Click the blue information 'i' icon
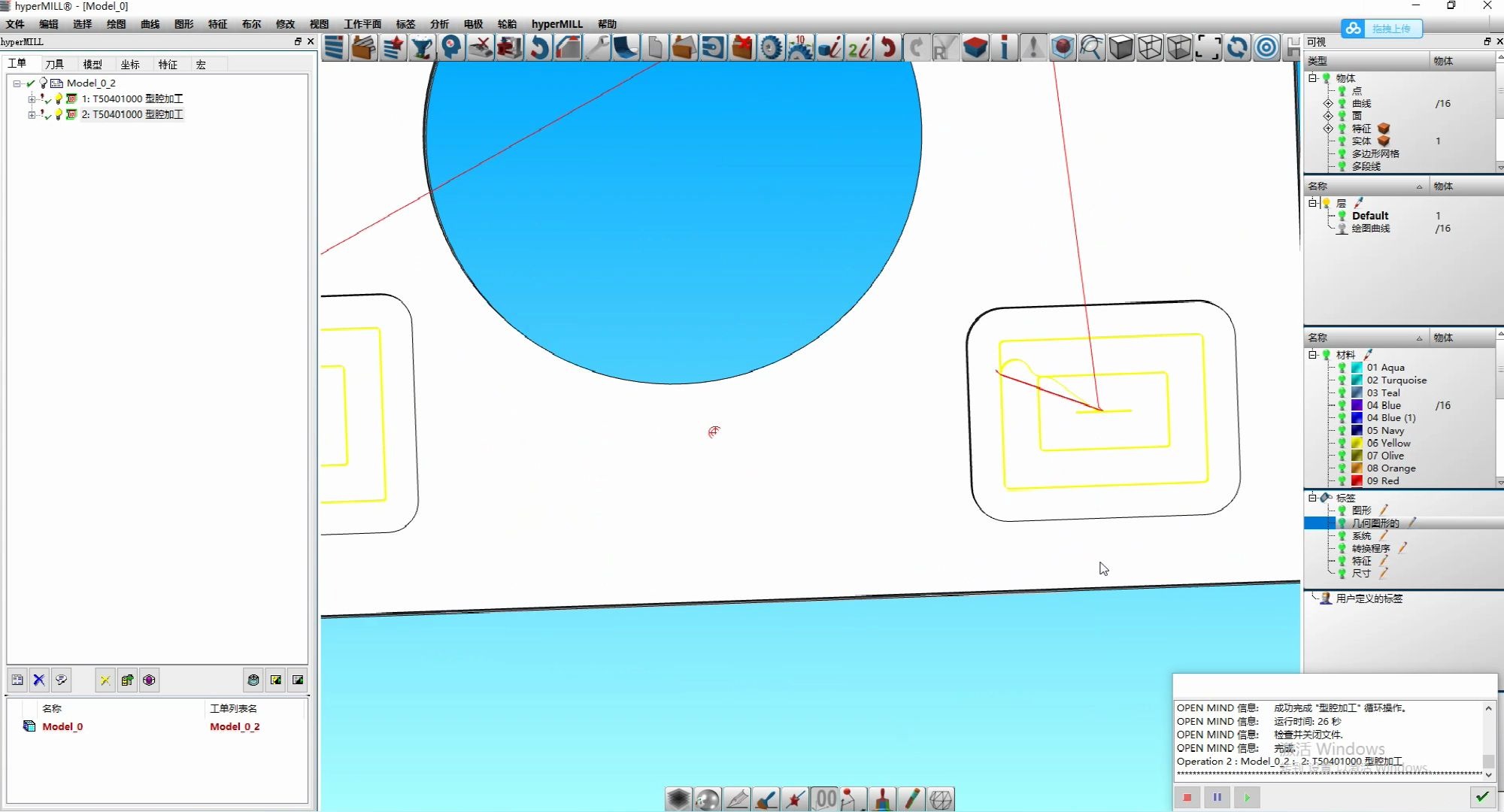1504x812 pixels. 1005,48
